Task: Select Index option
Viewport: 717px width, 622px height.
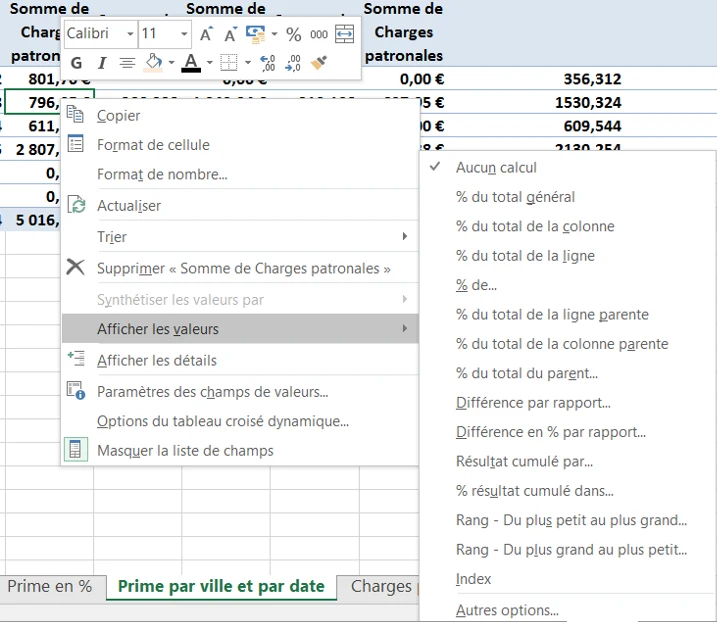Action: tap(568, 579)
